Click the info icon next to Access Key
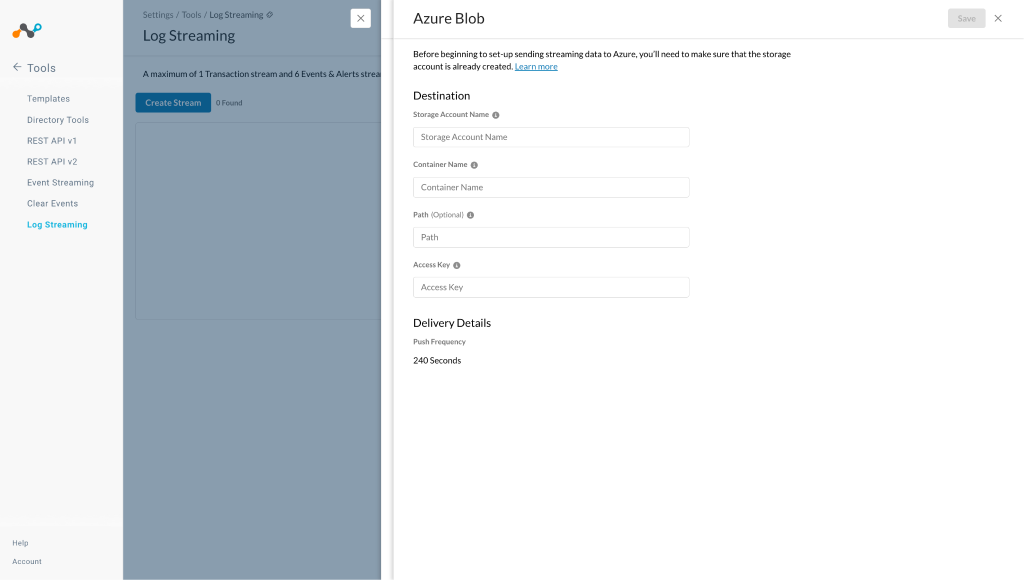The height and width of the screenshot is (580, 1024). [456, 265]
